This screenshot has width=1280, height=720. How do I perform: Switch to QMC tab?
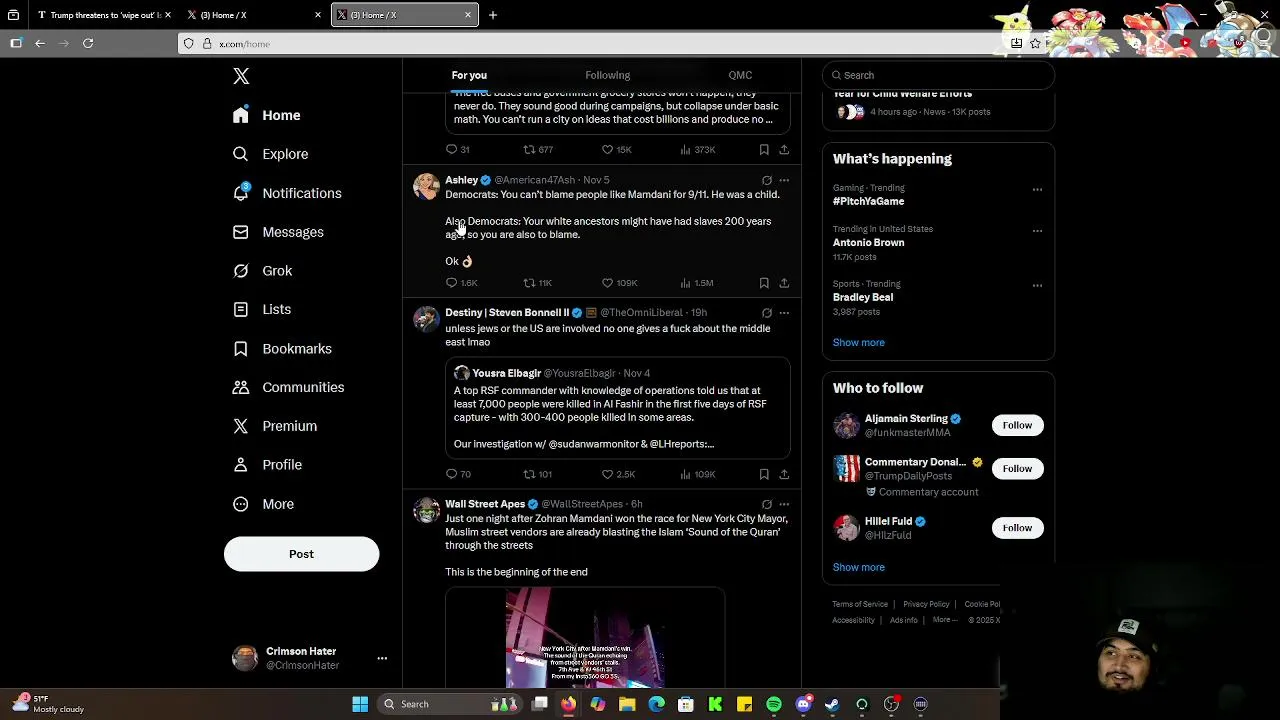(740, 75)
